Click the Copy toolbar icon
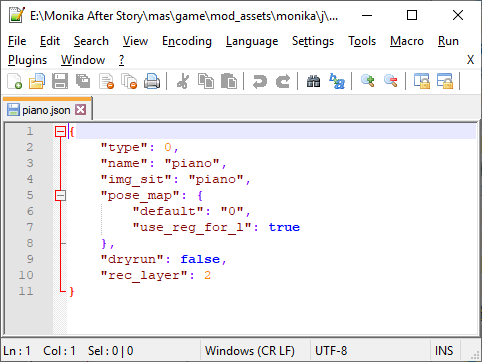 click(x=206, y=81)
